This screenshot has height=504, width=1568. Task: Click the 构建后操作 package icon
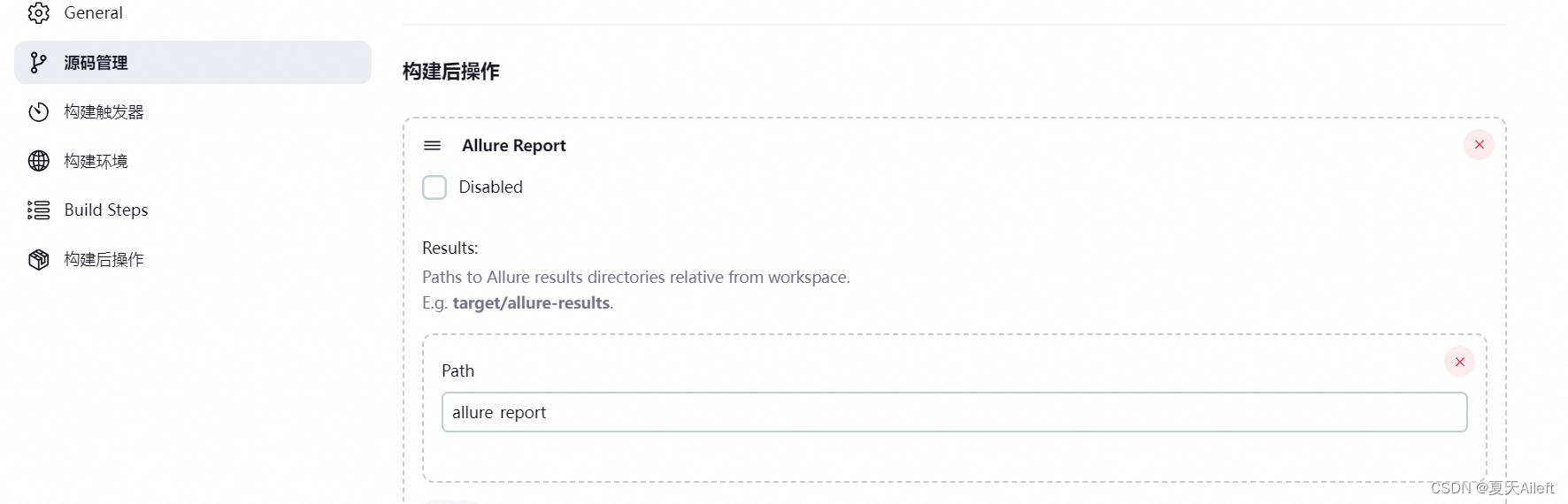click(x=38, y=259)
